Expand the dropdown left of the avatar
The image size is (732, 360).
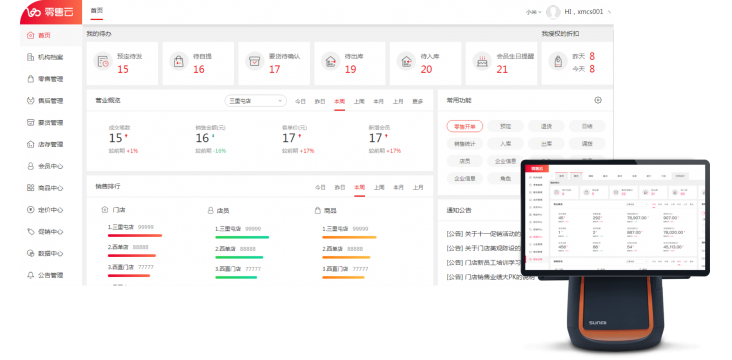(x=534, y=13)
